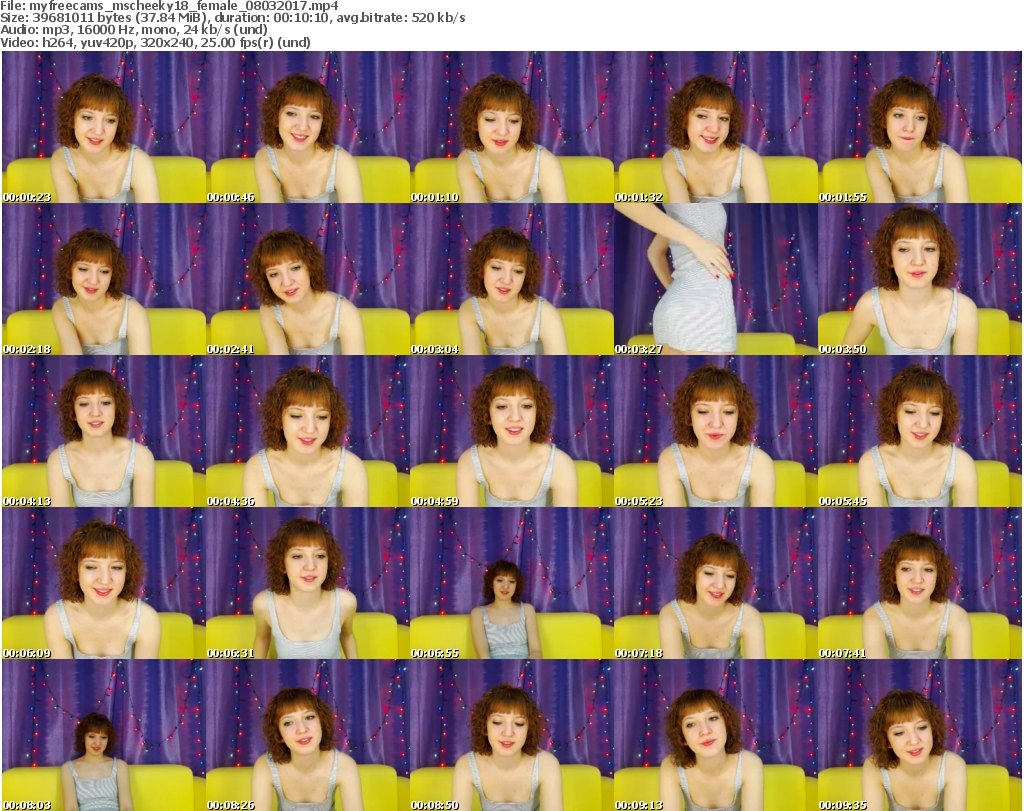Image resolution: width=1024 pixels, height=811 pixels.
Task: Click the frame timestamped 00:02:18
Action: pyautogui.click(x=104, y=279)
